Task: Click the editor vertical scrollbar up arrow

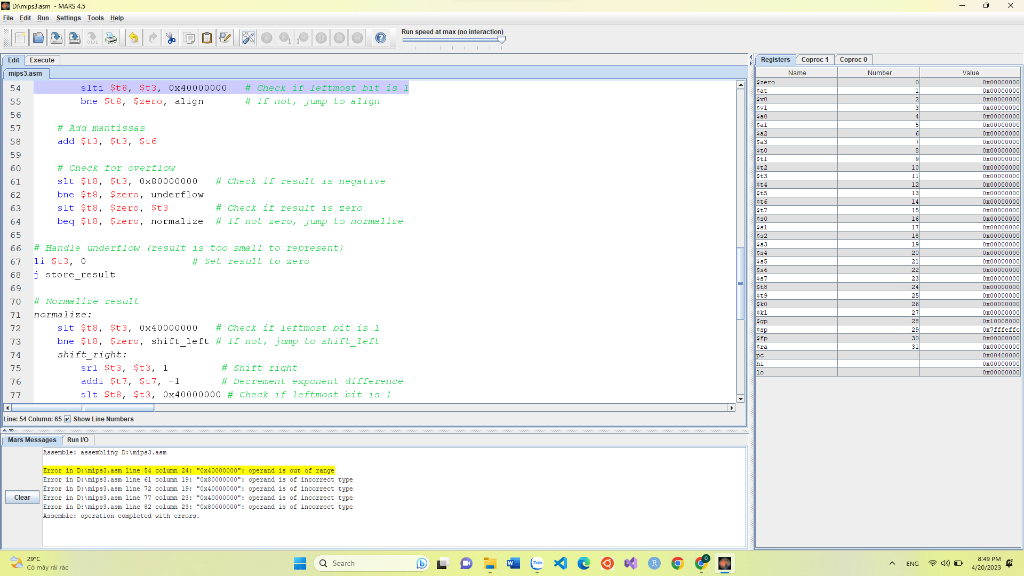Action: 741,85
